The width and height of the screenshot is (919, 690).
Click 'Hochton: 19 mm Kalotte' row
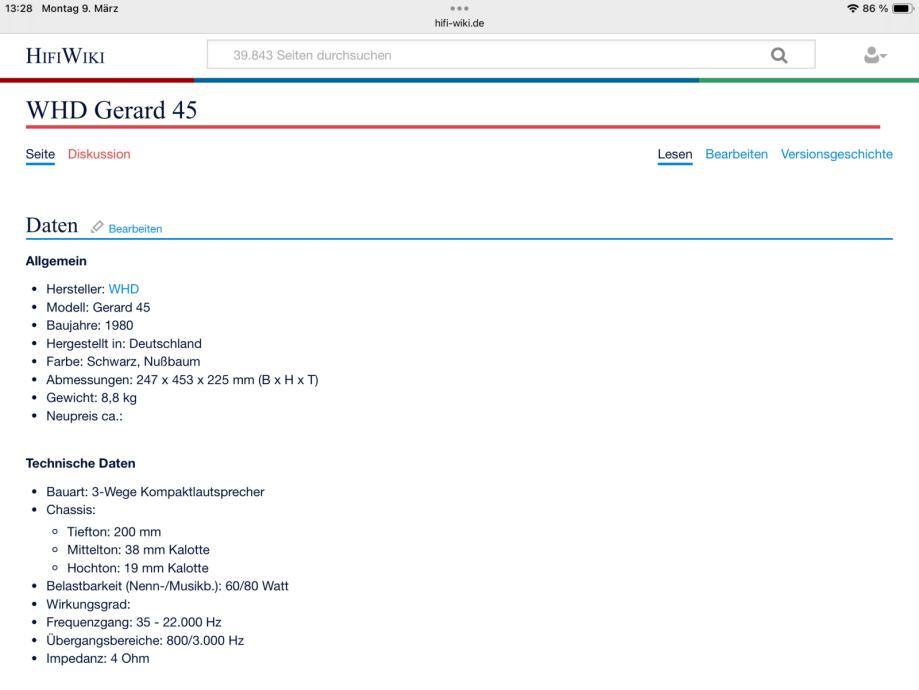[x=138, y=568]
